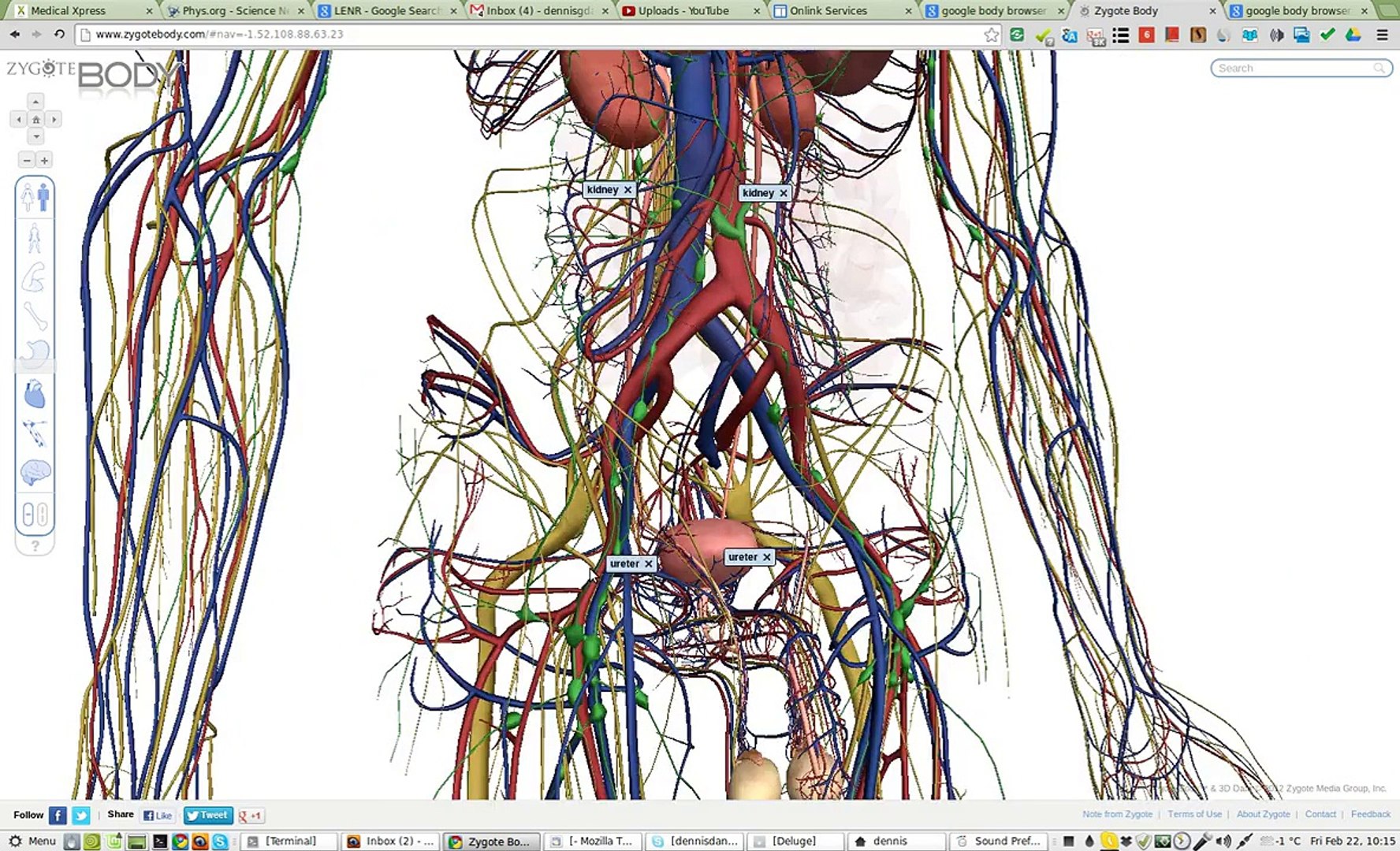
Task: Open the Feedback link
Action: tap(1371, 814)
